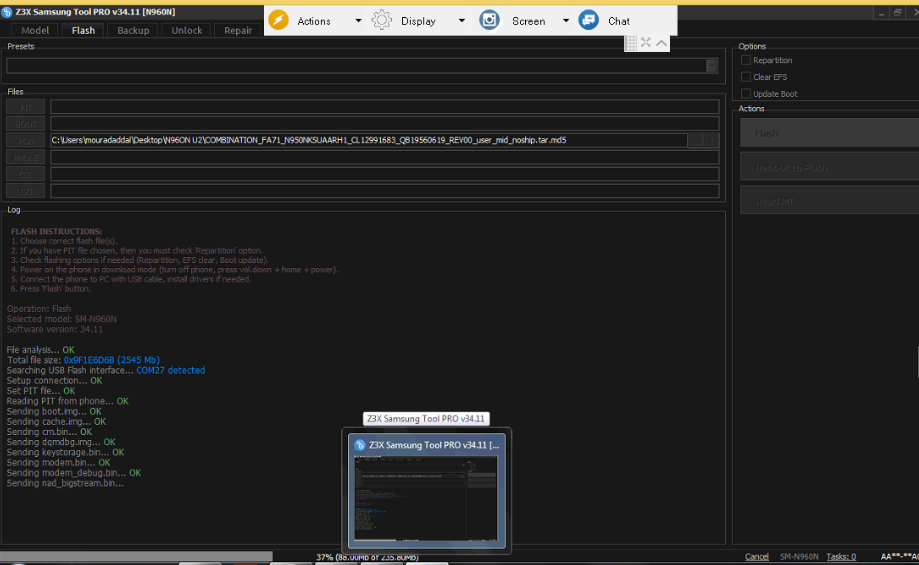Click the USER file path field
Image resolution: width=919 pixels, height=565 pixels.
tap(384, 191)
